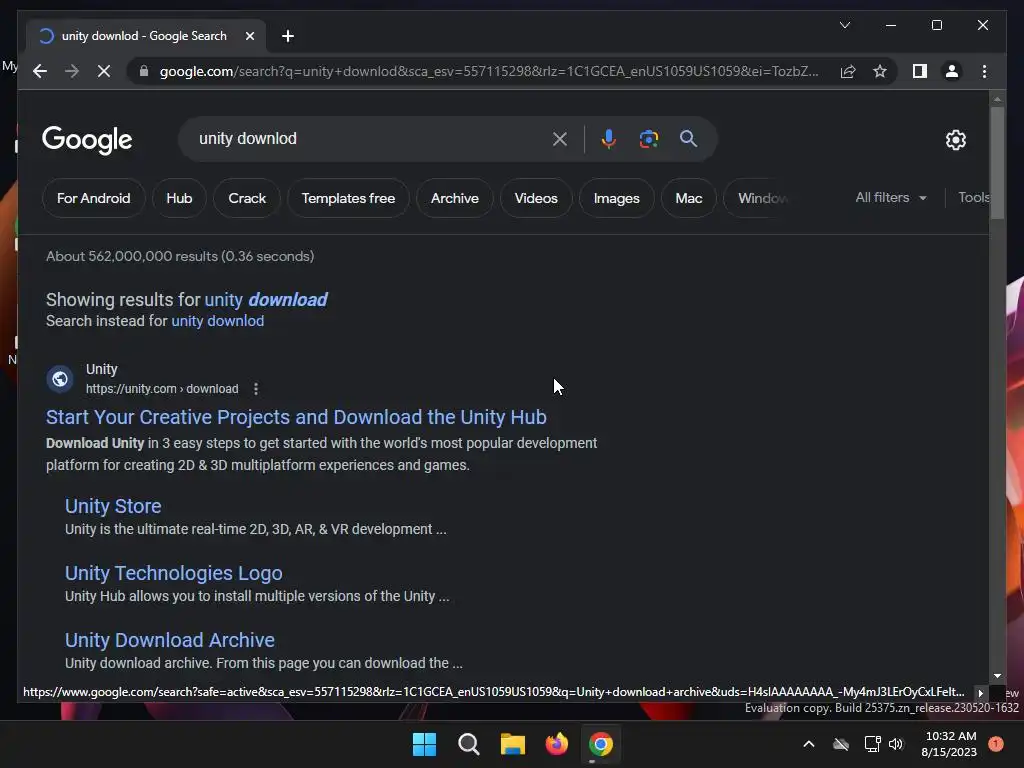Go to the Google logo homepage

(87, 140)
